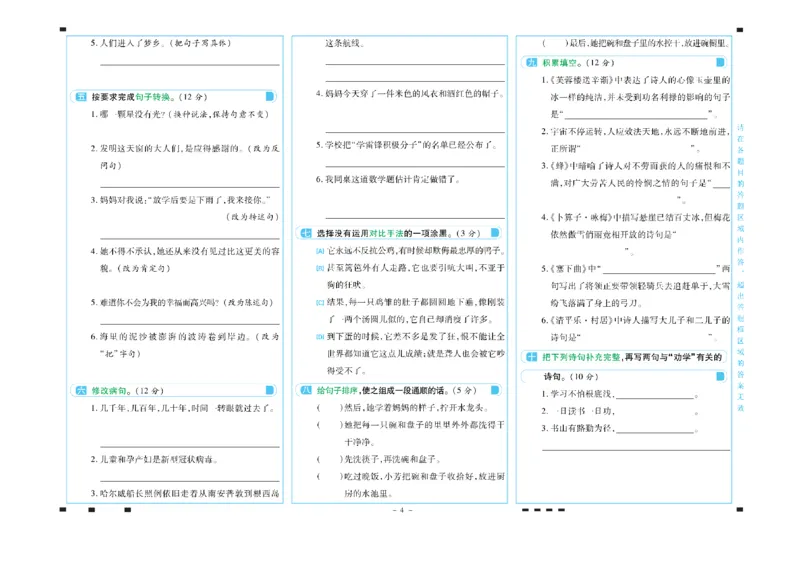
Task: Click the header text 积累填空。(12 分)
Action: tap(578, 62)
